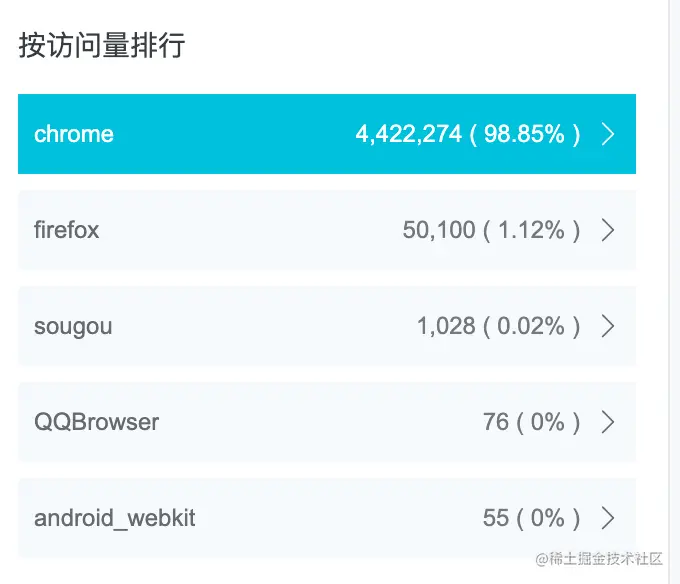Click empty middle area of QQBrowser row
This screenshot has width=680, height=584.
click(321, 422)
